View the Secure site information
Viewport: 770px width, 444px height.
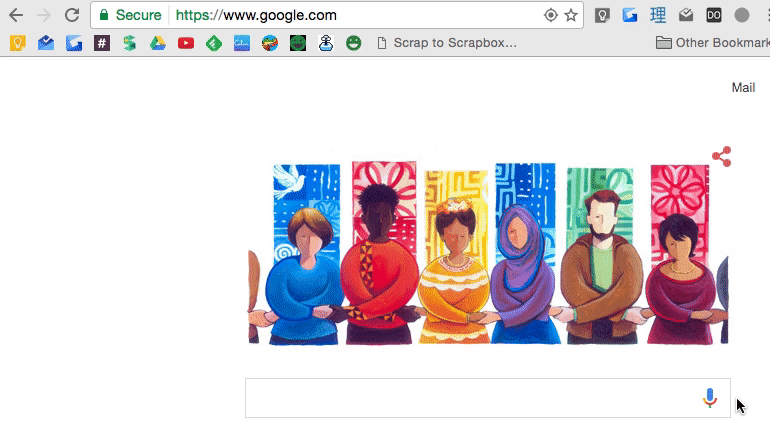click(130, 15)
